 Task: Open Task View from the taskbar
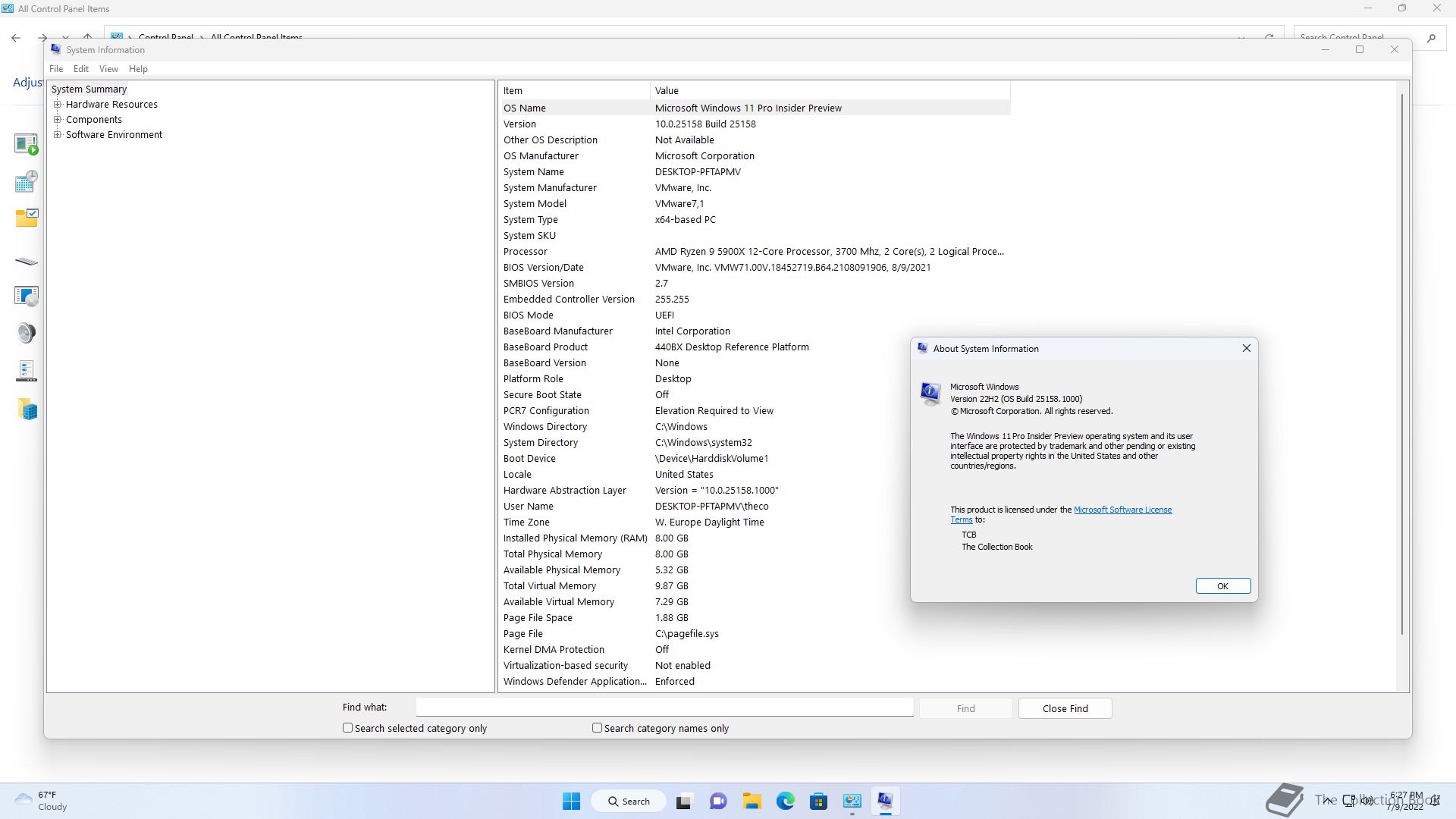[685, 801]
